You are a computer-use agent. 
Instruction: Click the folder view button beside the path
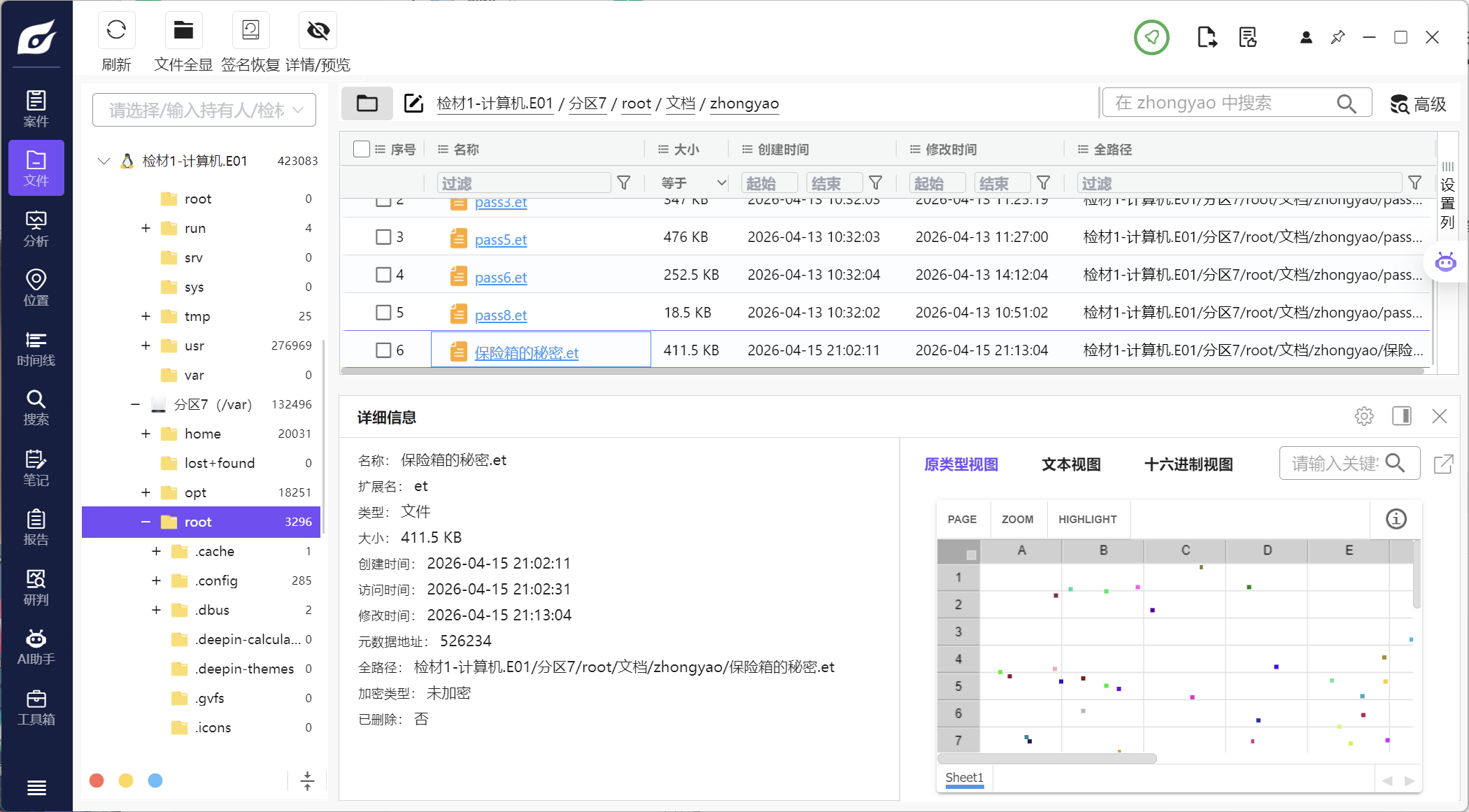pos(367,104)
